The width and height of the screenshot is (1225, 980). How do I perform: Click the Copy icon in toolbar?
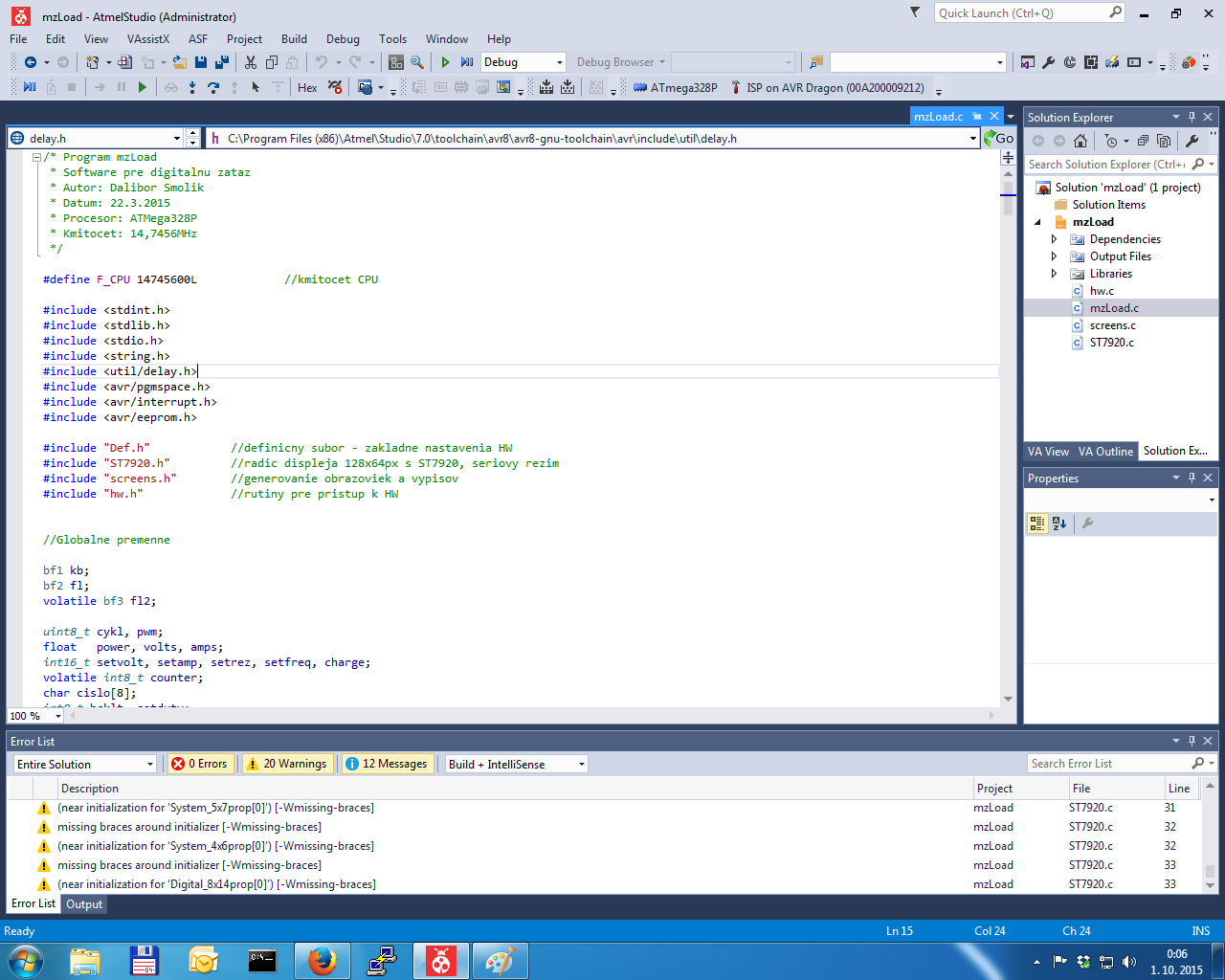[x=272, y=62]
